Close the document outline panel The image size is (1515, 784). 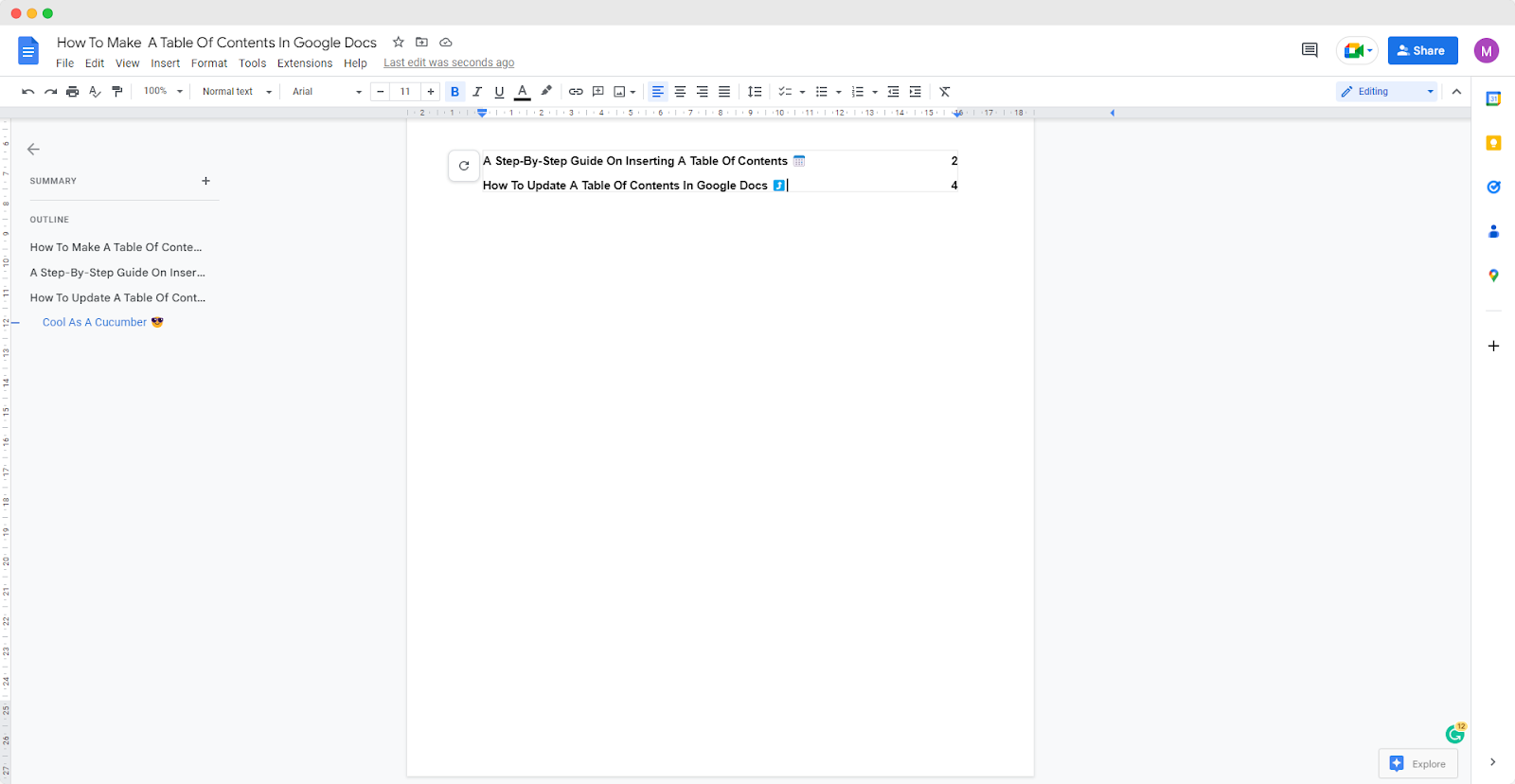click(34, 150)
